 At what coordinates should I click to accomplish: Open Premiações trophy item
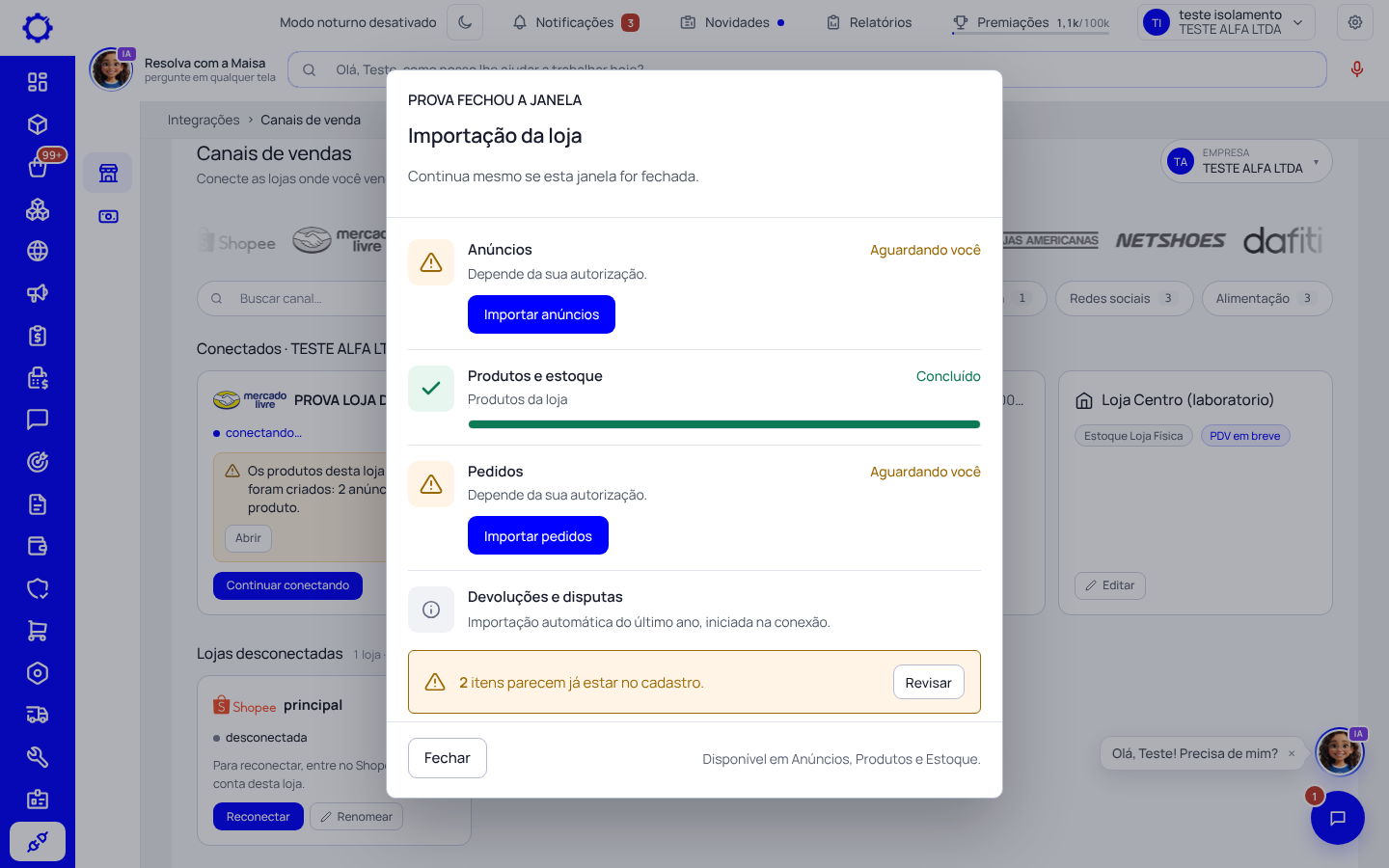tap(1030, 22)
